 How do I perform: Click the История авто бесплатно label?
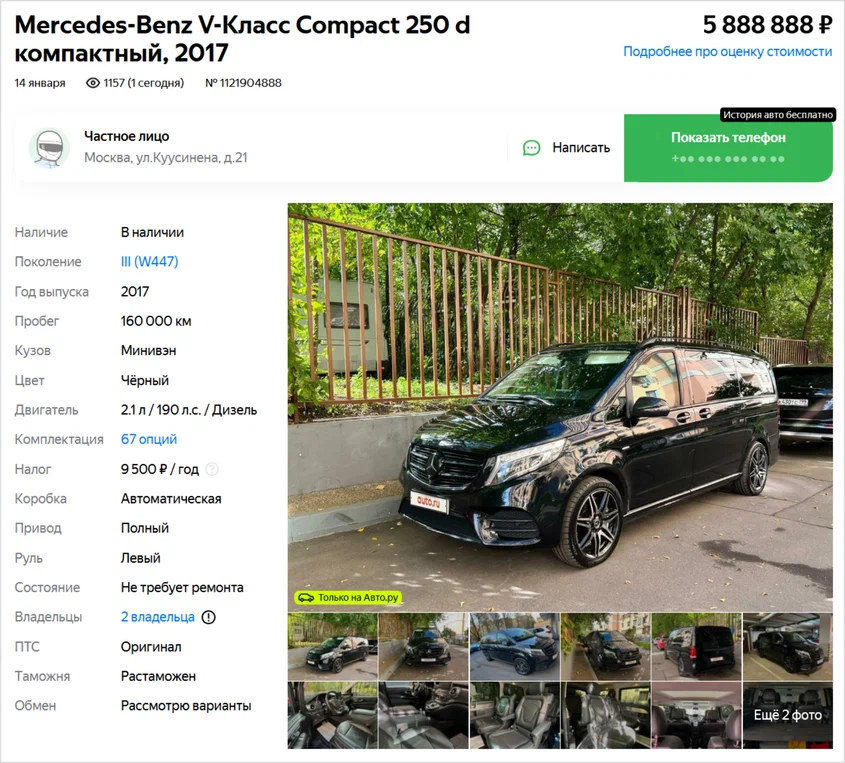[778, 115]
